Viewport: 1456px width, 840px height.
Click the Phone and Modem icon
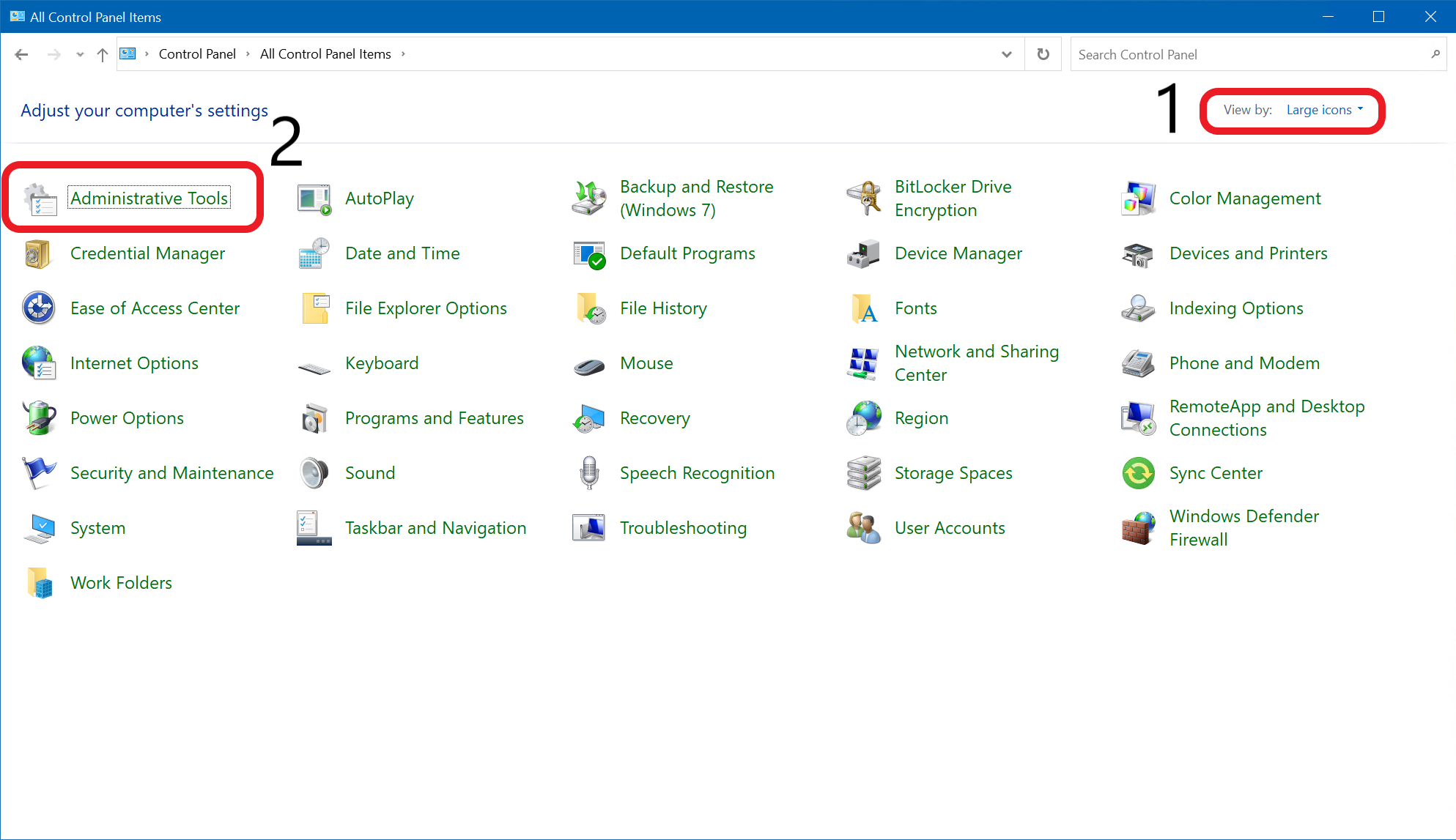(1139, 364)
